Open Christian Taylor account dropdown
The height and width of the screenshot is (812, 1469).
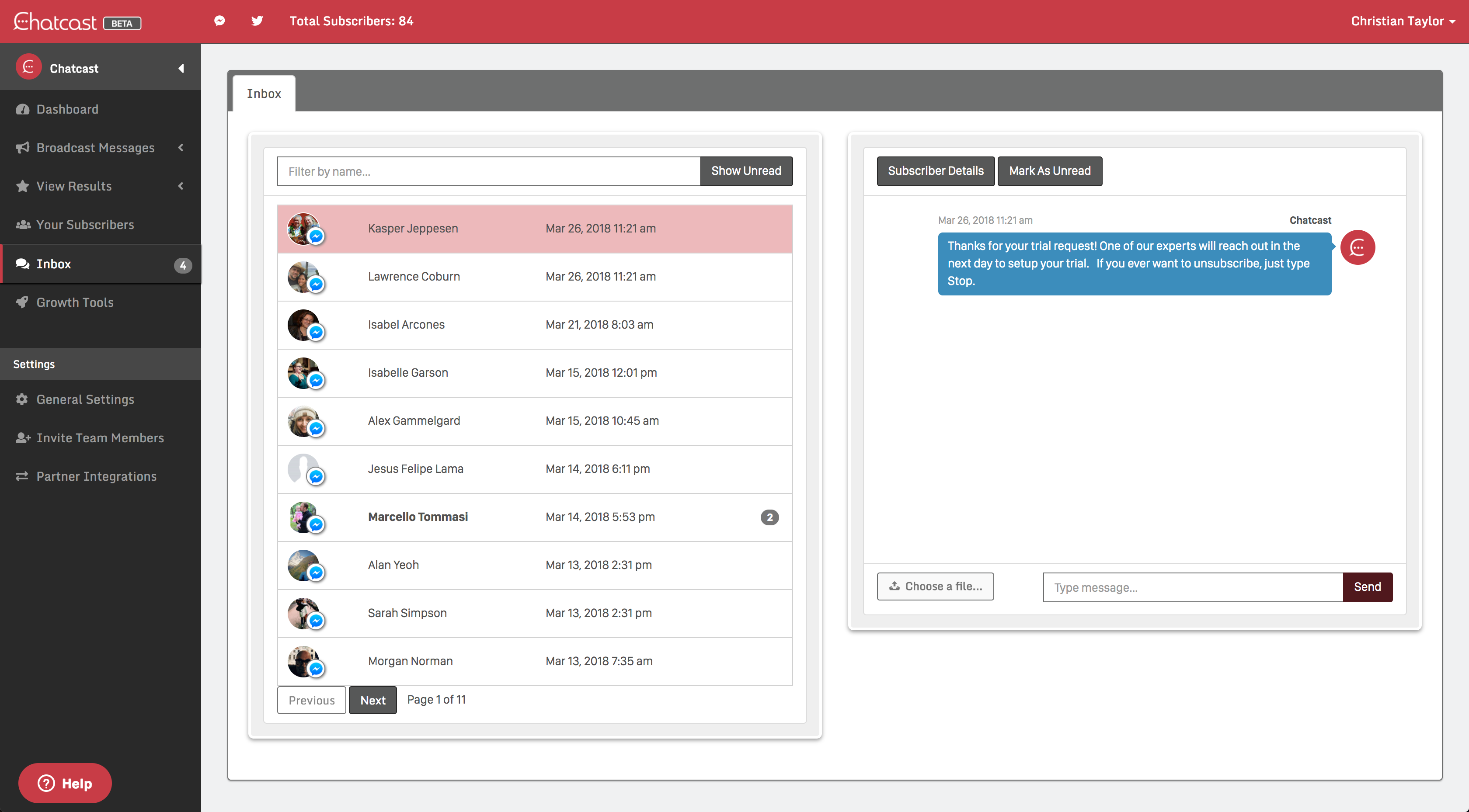coord(1403,21)
